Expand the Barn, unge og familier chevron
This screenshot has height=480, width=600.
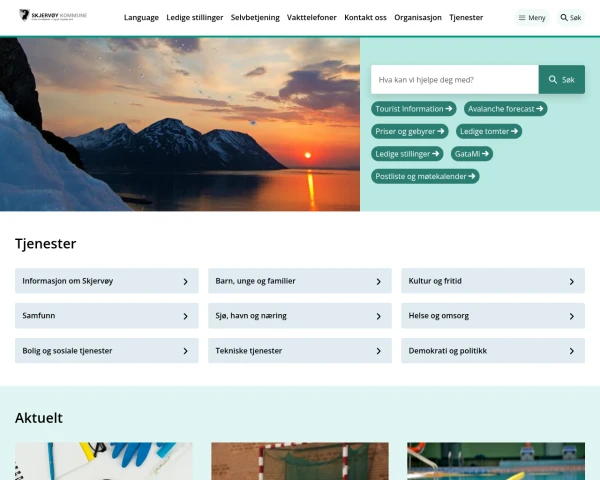tap(378, 282)
